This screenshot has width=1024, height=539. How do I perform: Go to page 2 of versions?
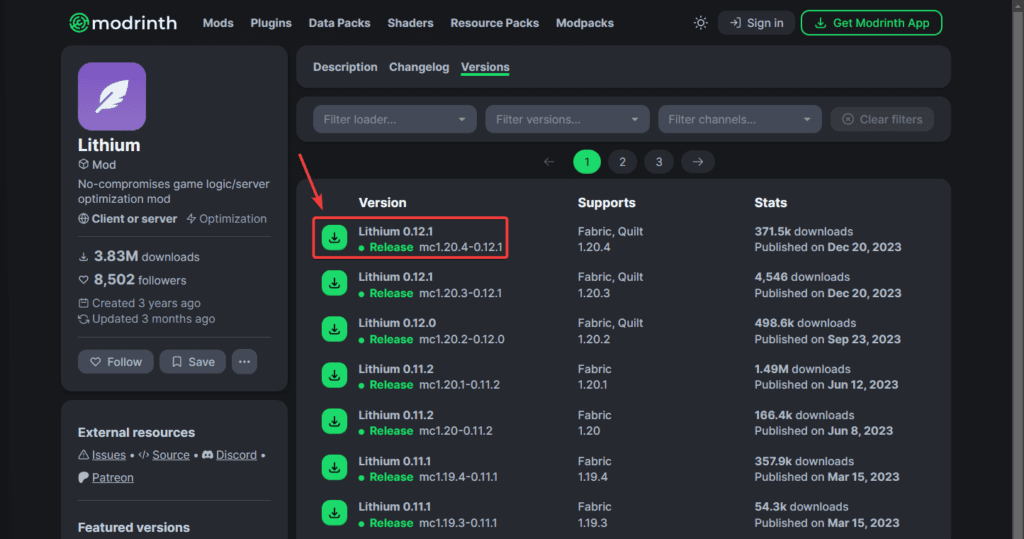[622, 162]
